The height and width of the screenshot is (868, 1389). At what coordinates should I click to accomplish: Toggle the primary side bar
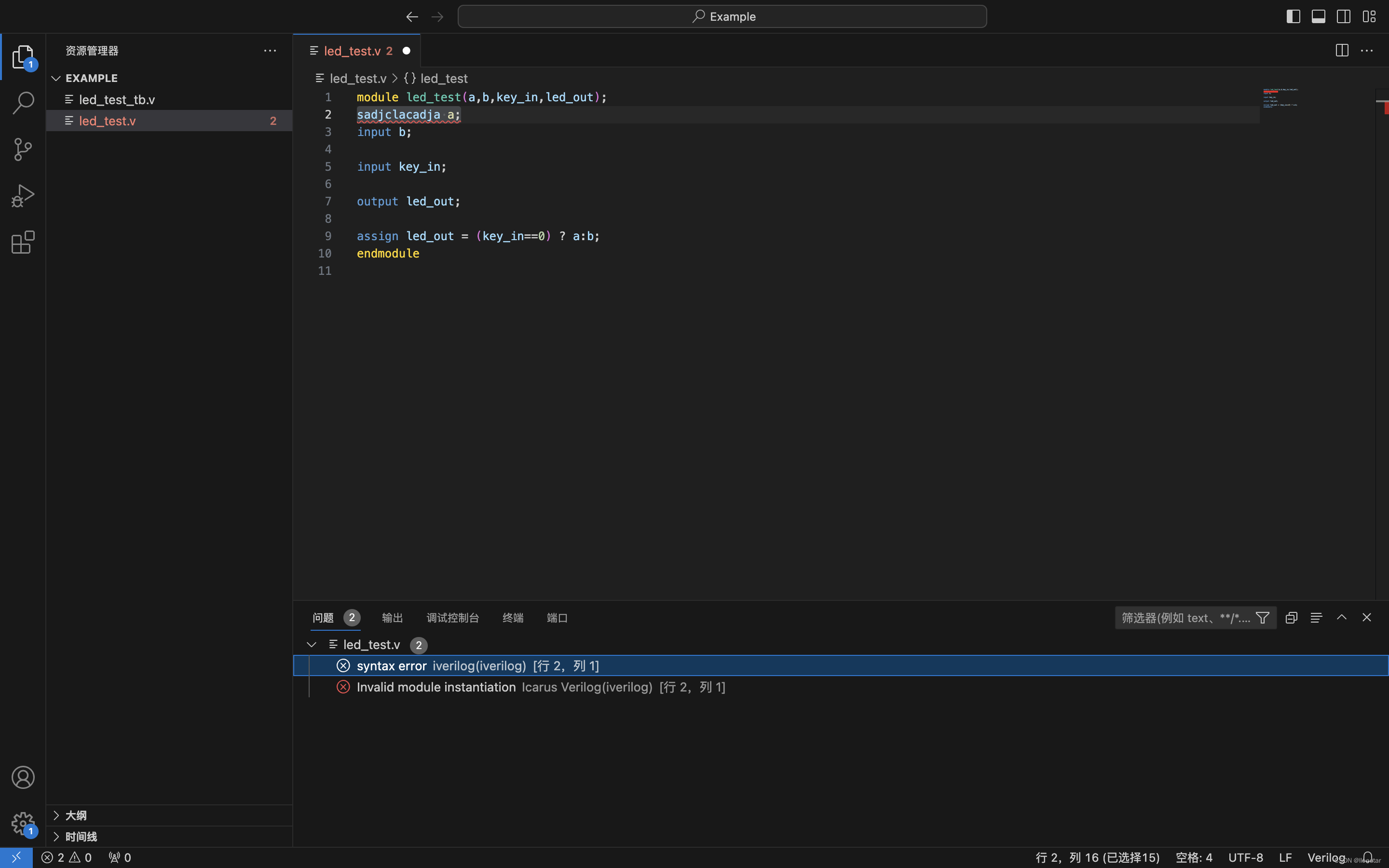1293,17
